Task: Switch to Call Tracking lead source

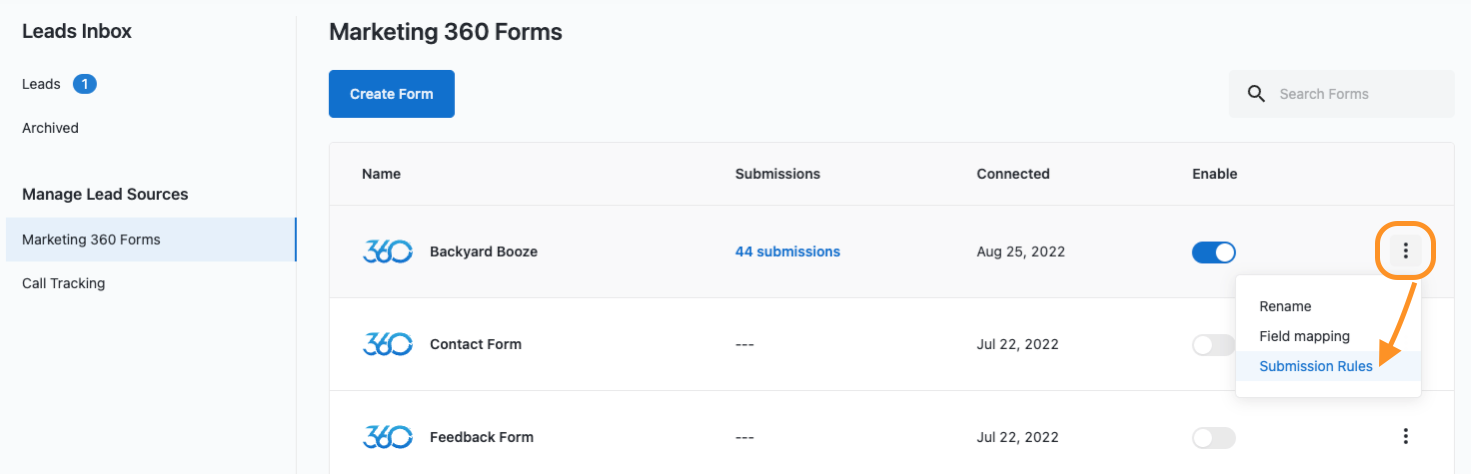Action: pos(63,283)
